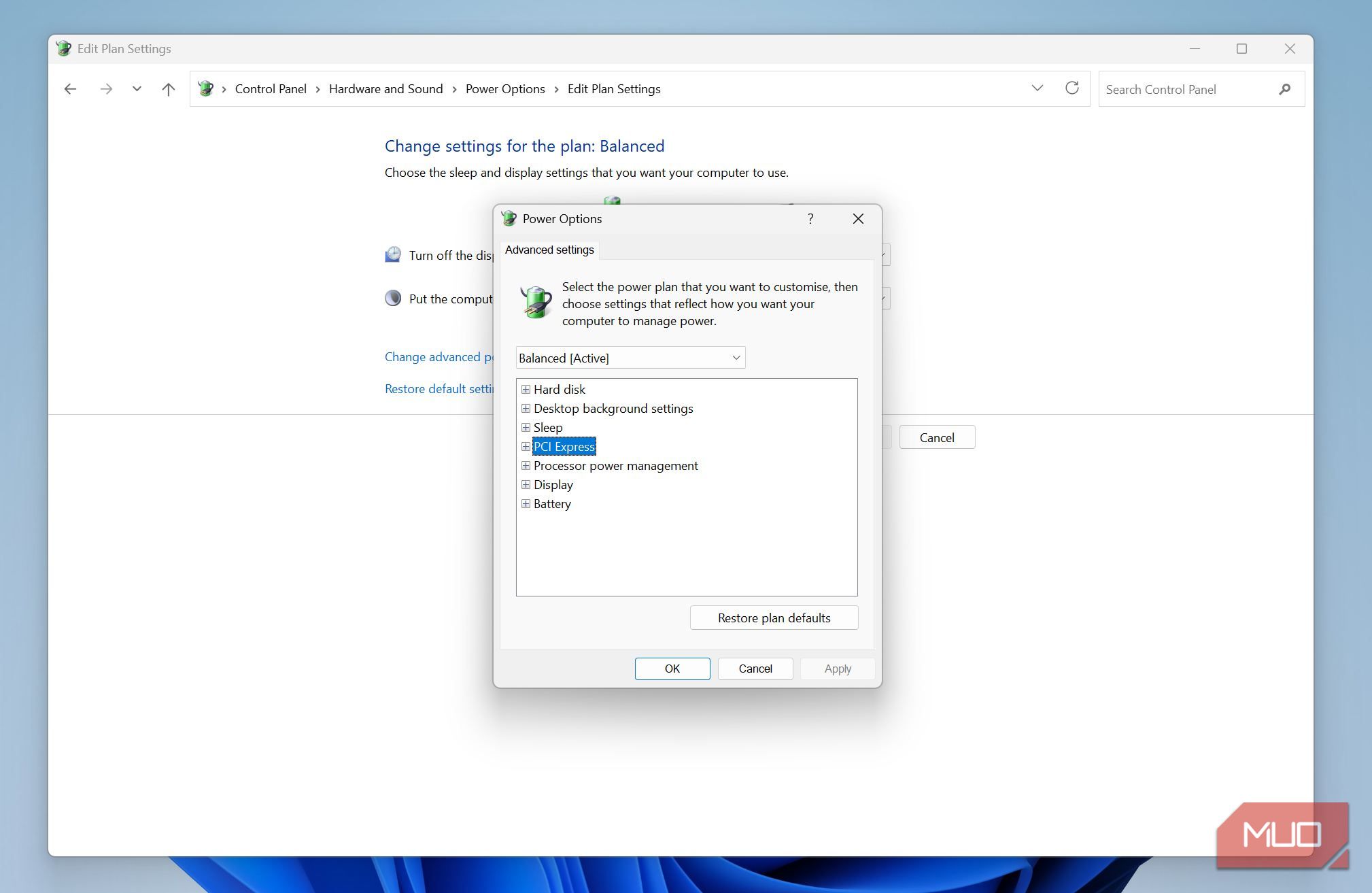Click the Power Options help question mark
1372x893 pixels.
tap(810, 218)
